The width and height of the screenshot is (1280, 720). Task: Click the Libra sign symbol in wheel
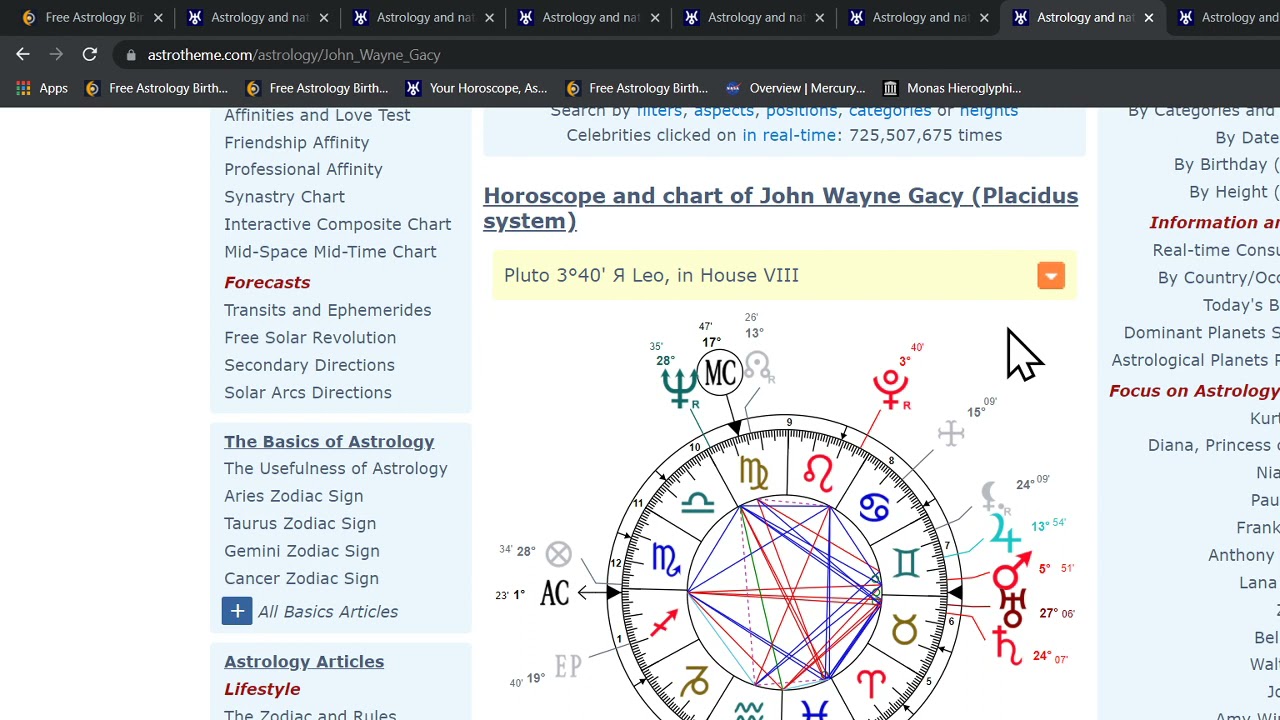[x=697, y=503]
